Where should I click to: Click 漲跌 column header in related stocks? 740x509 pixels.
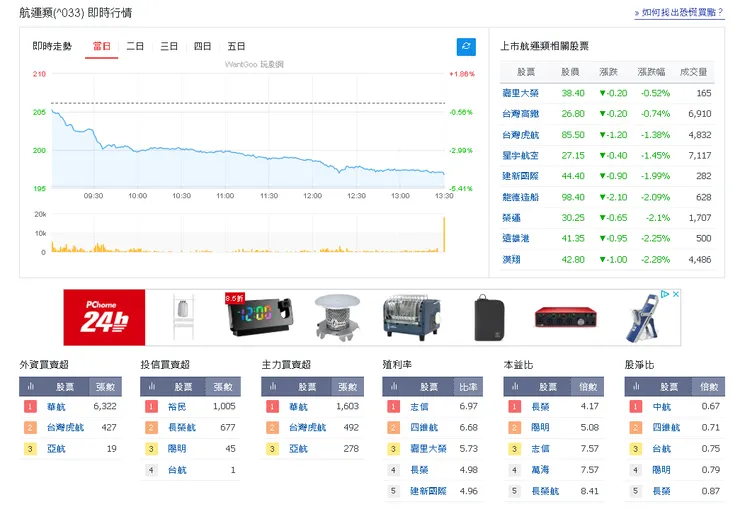tap(608, 72)
